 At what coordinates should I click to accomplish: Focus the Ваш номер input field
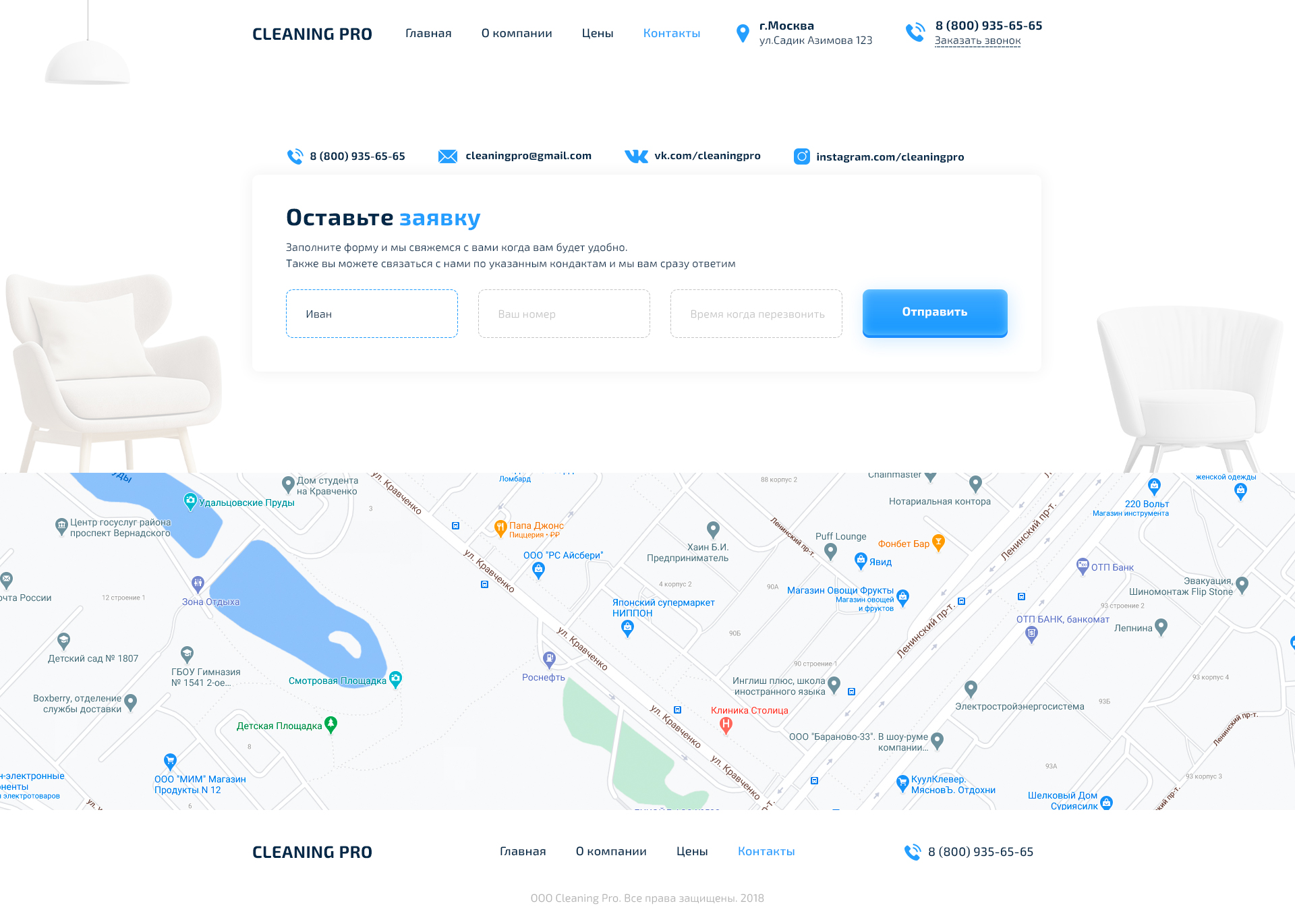click(x=564, y=314)
